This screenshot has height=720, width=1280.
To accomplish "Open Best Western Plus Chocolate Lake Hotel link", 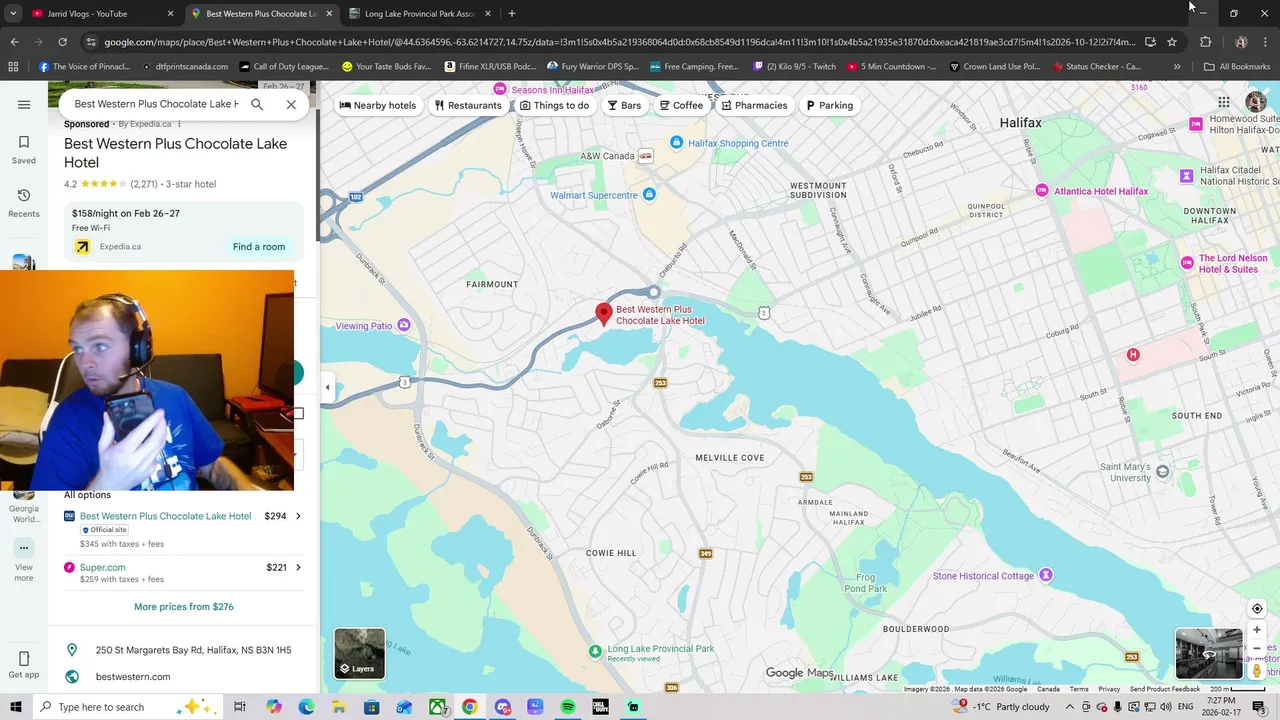I will 165,516.
